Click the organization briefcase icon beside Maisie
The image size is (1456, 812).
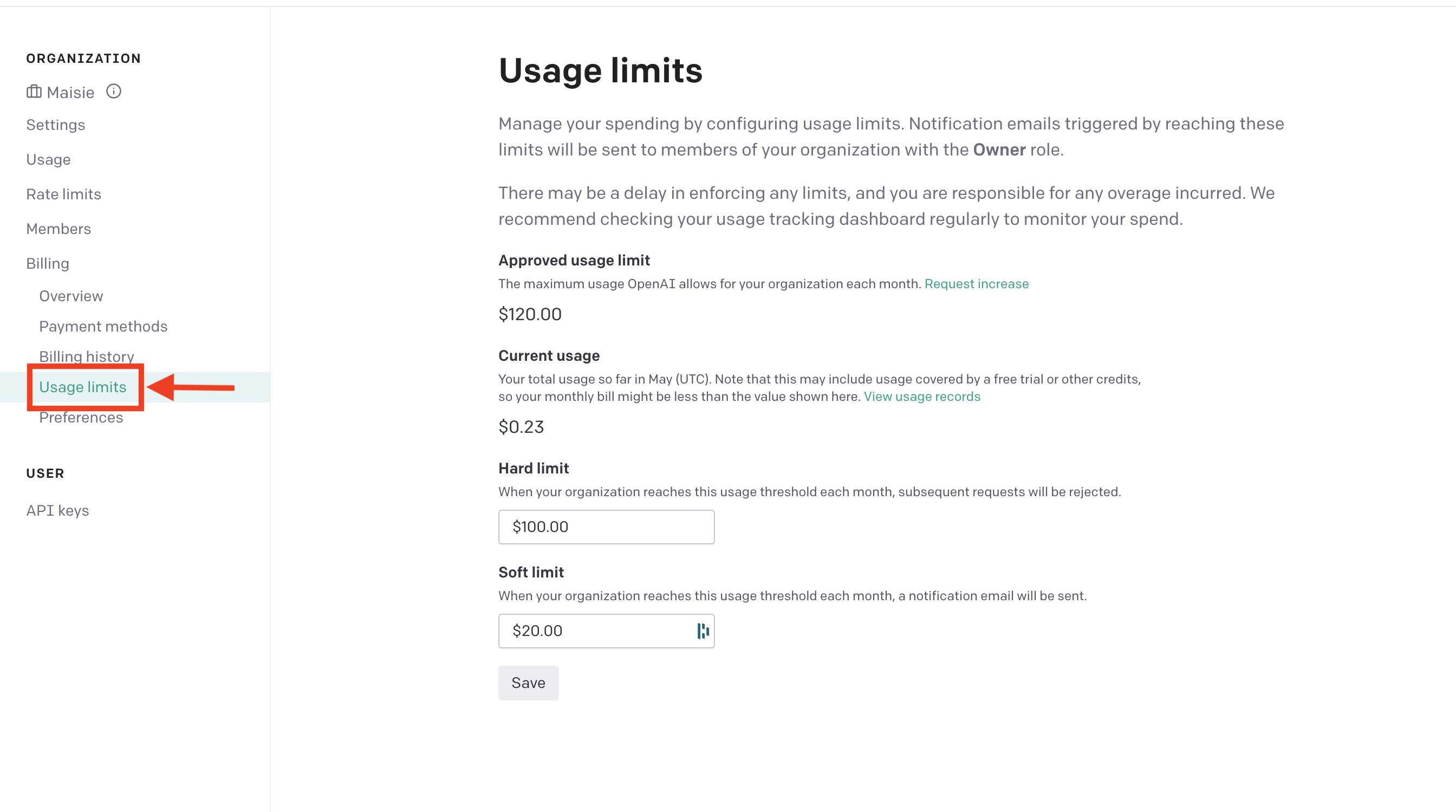[34, 92]
